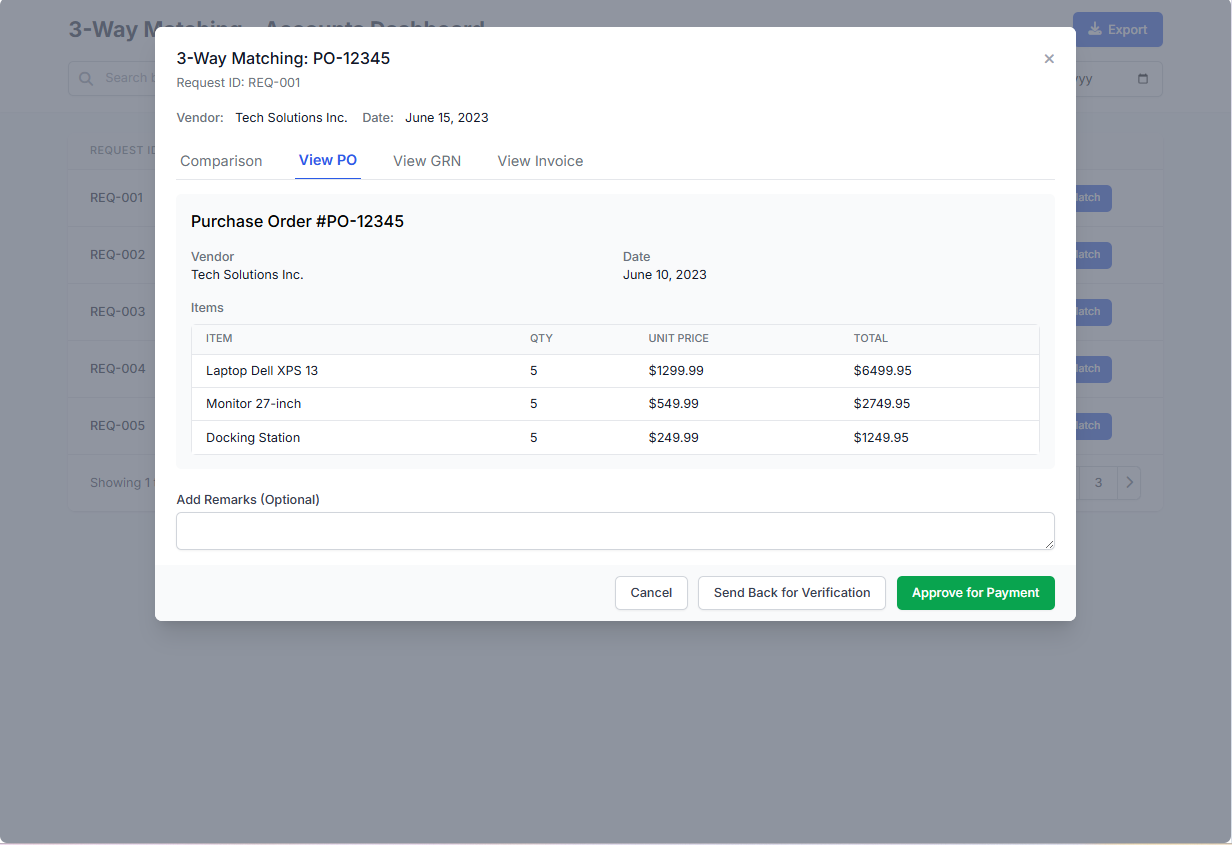Click the $1299.99 unit price
This screenshot has height=845, width=1232.
(676, 371)
